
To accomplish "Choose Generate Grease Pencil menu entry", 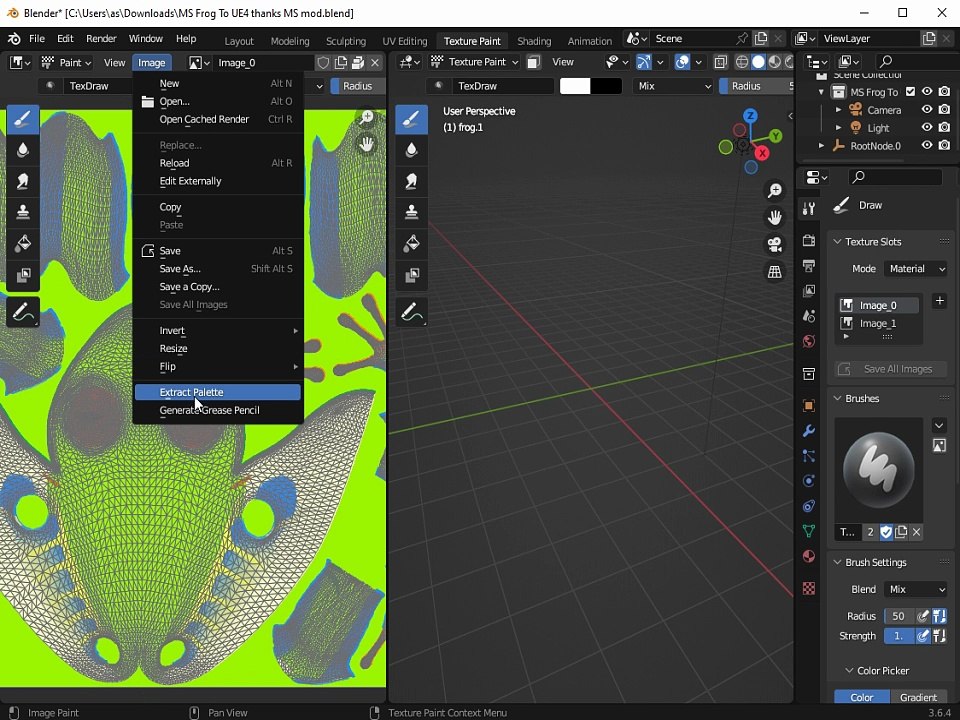I will point(217,410).
